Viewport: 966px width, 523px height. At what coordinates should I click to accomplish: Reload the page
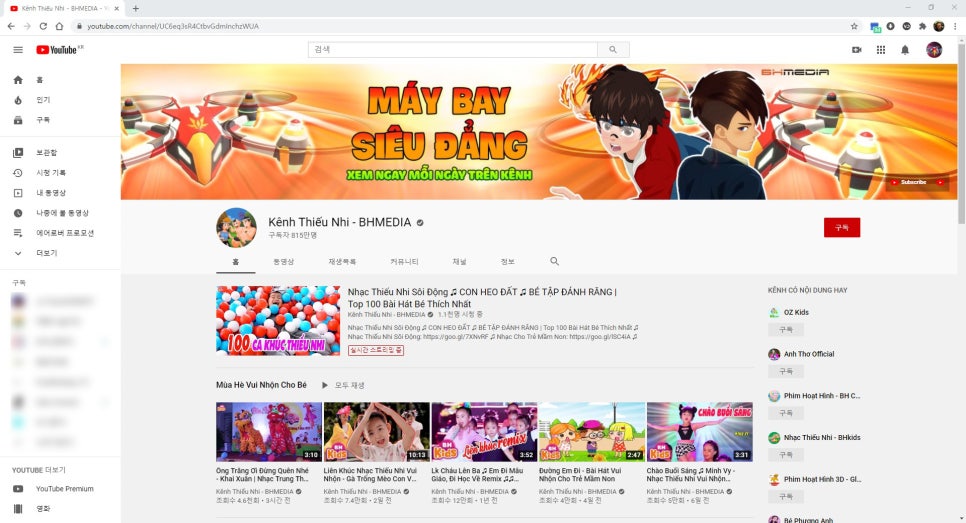point(43,26)
